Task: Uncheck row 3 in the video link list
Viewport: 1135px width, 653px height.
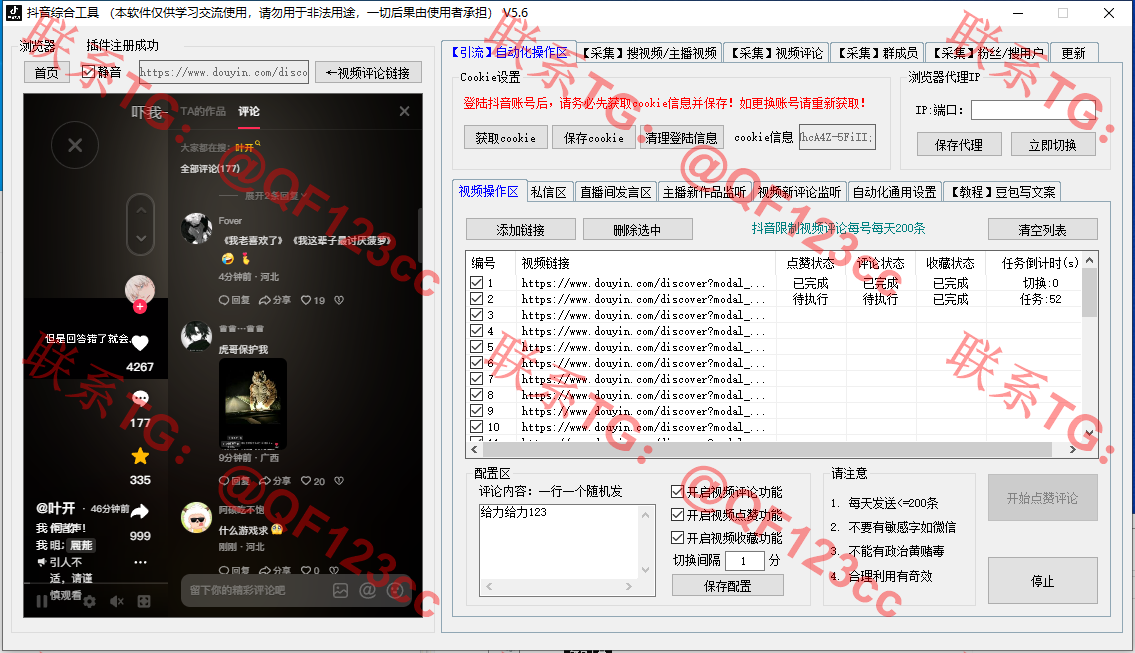Action: point(476,315)
